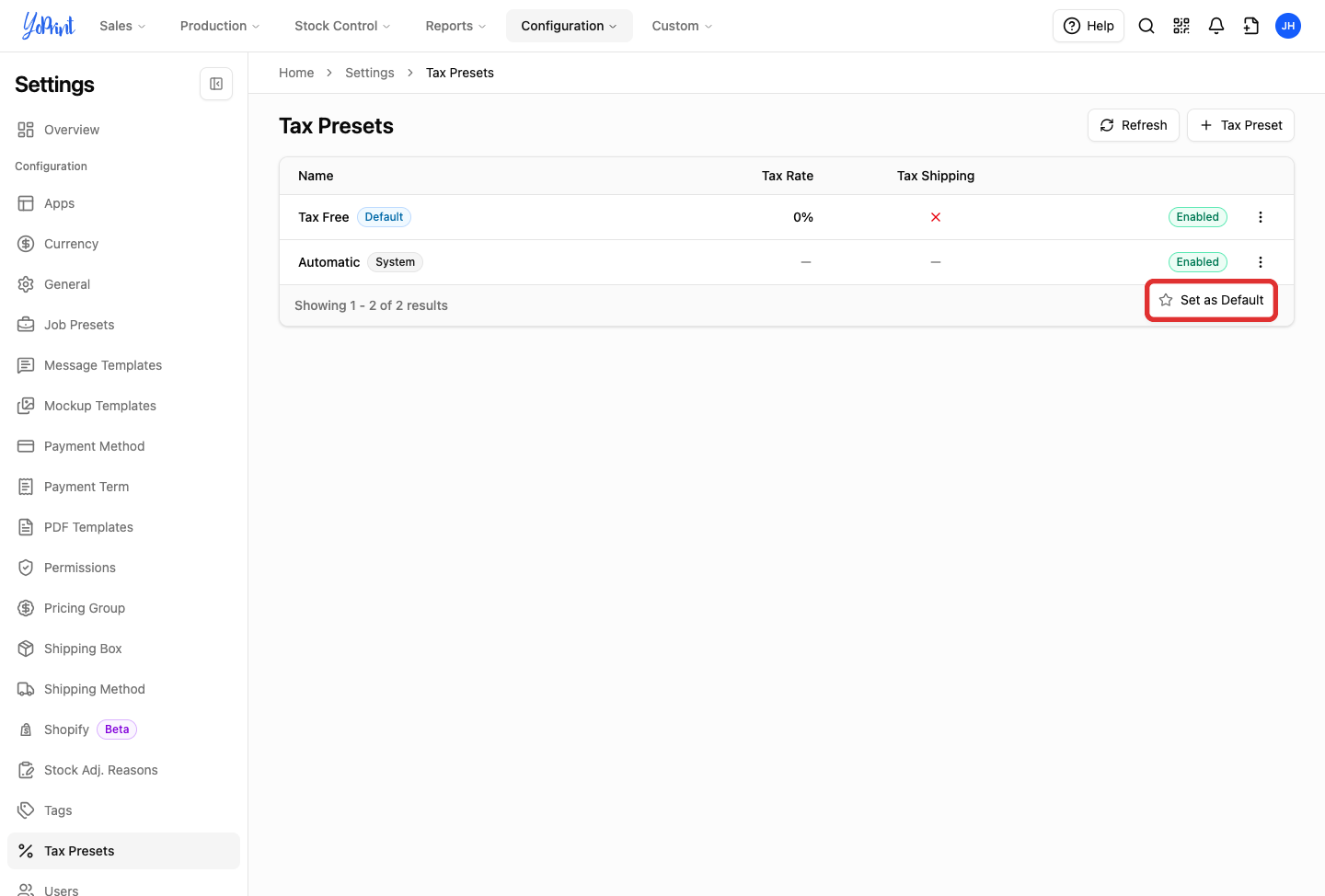Collapse the Settings sidebar panel

[x=216, y=84]
